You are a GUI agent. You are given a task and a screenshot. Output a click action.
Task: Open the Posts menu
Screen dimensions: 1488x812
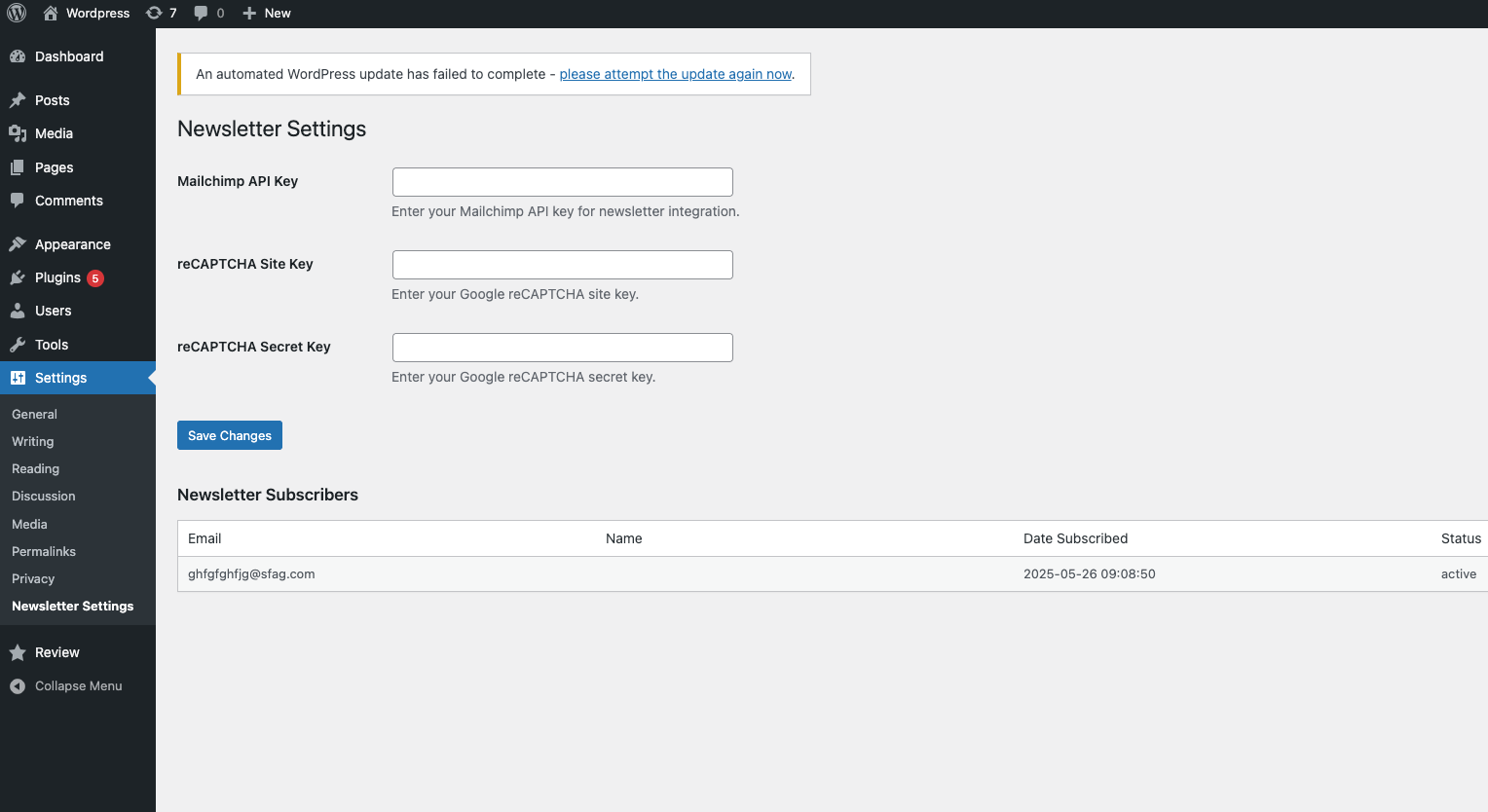(53, 100)
